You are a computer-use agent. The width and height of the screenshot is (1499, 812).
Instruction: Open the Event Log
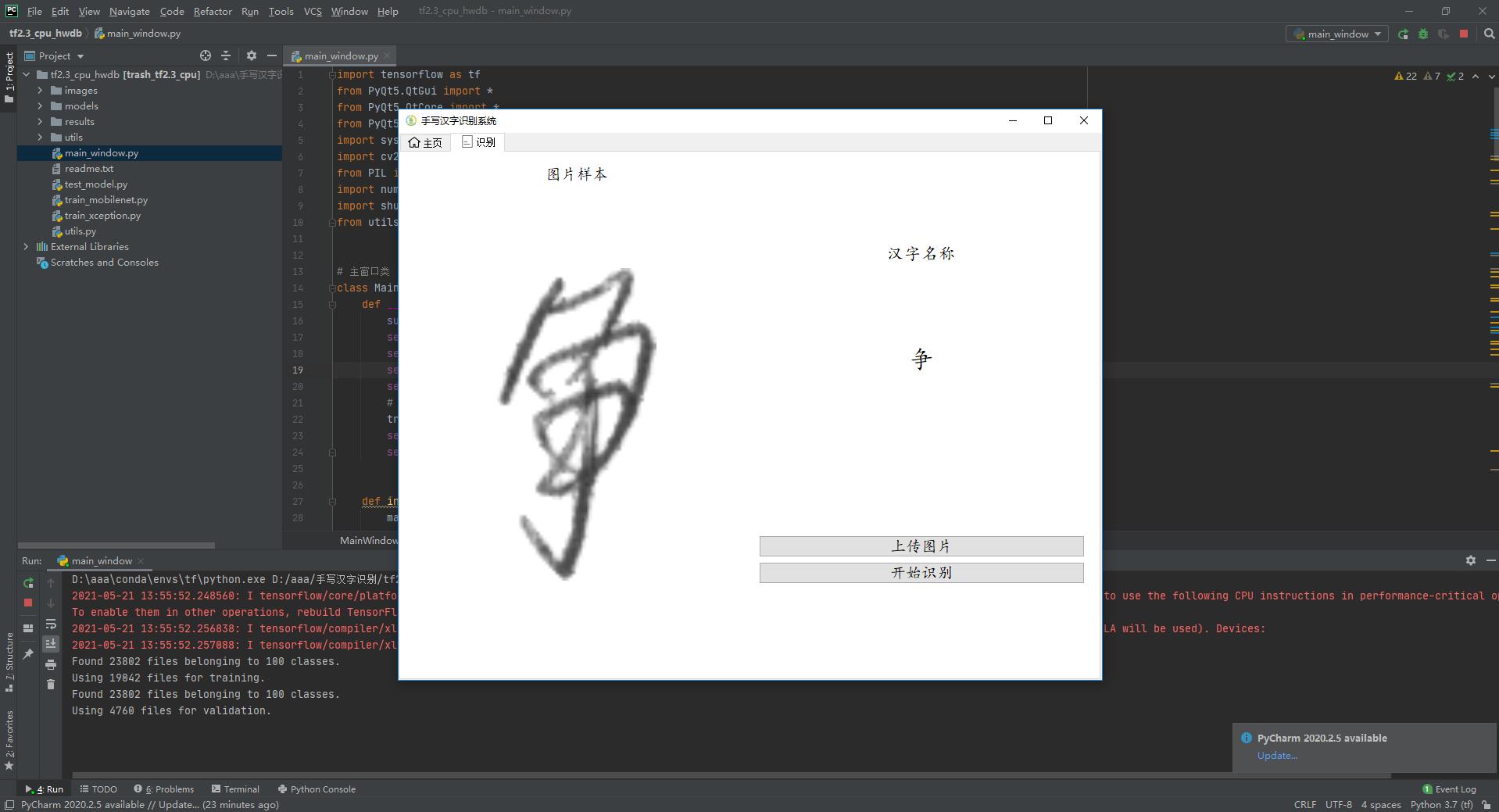click(x=1449, y=789)
